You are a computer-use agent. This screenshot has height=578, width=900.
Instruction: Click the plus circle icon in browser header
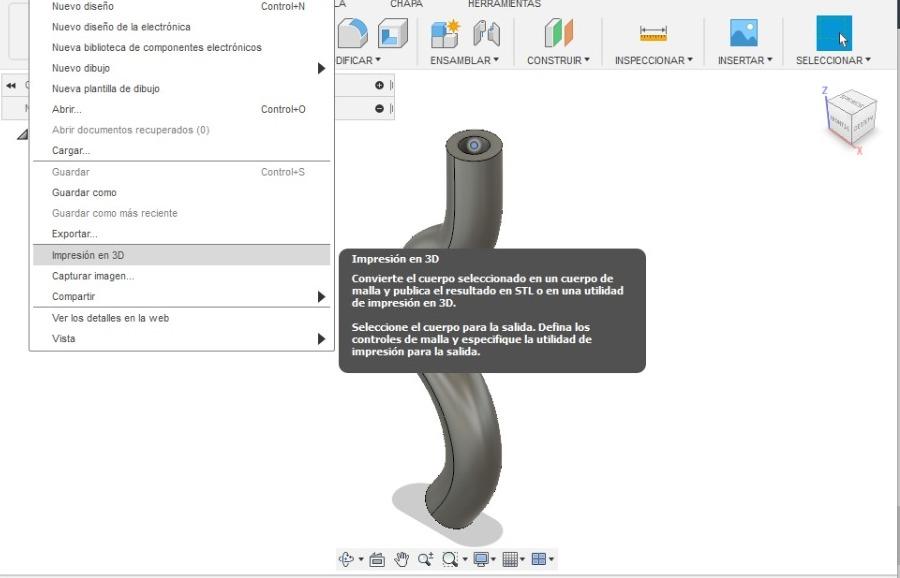pos(379,85)
